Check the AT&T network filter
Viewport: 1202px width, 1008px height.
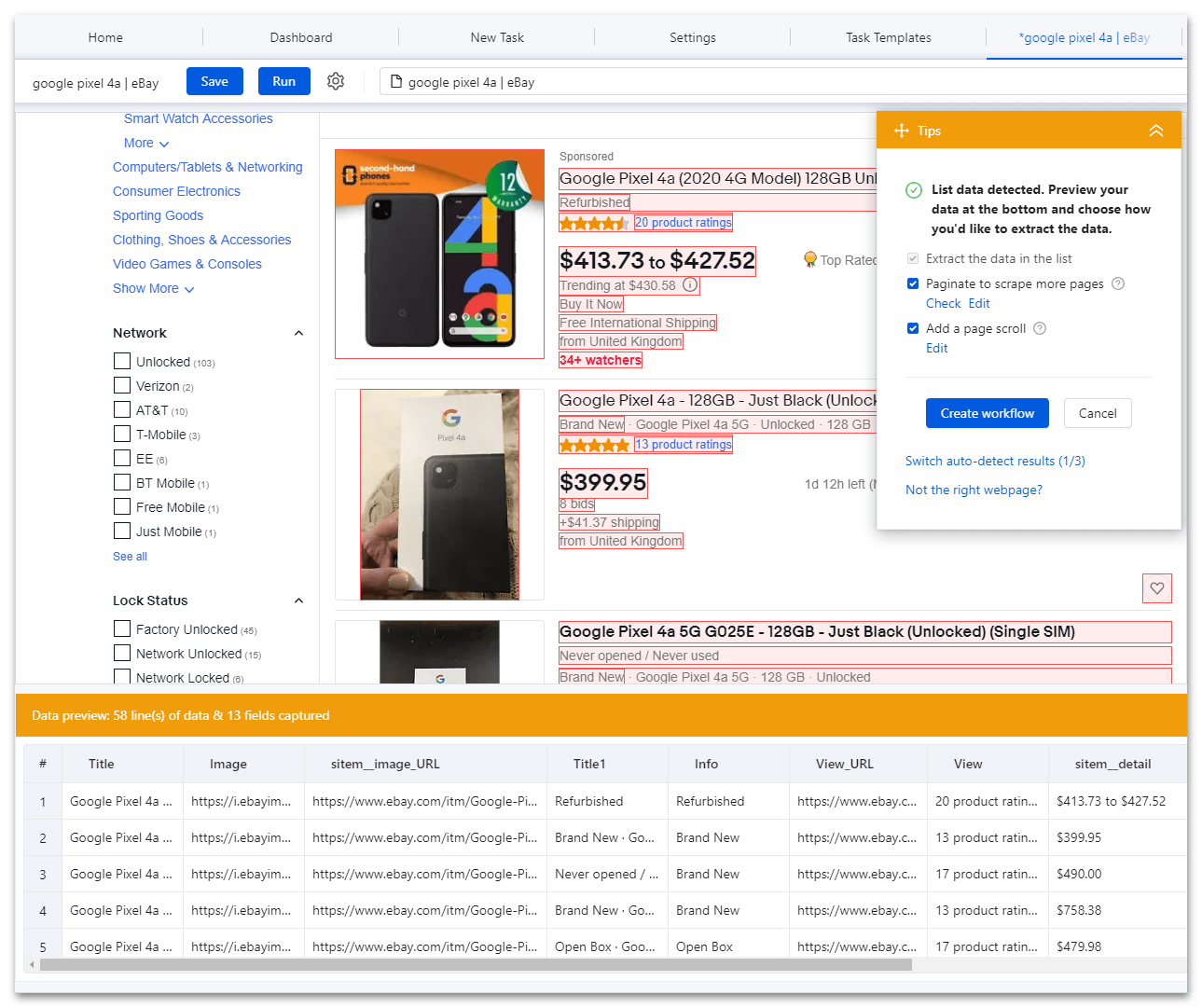122,409
